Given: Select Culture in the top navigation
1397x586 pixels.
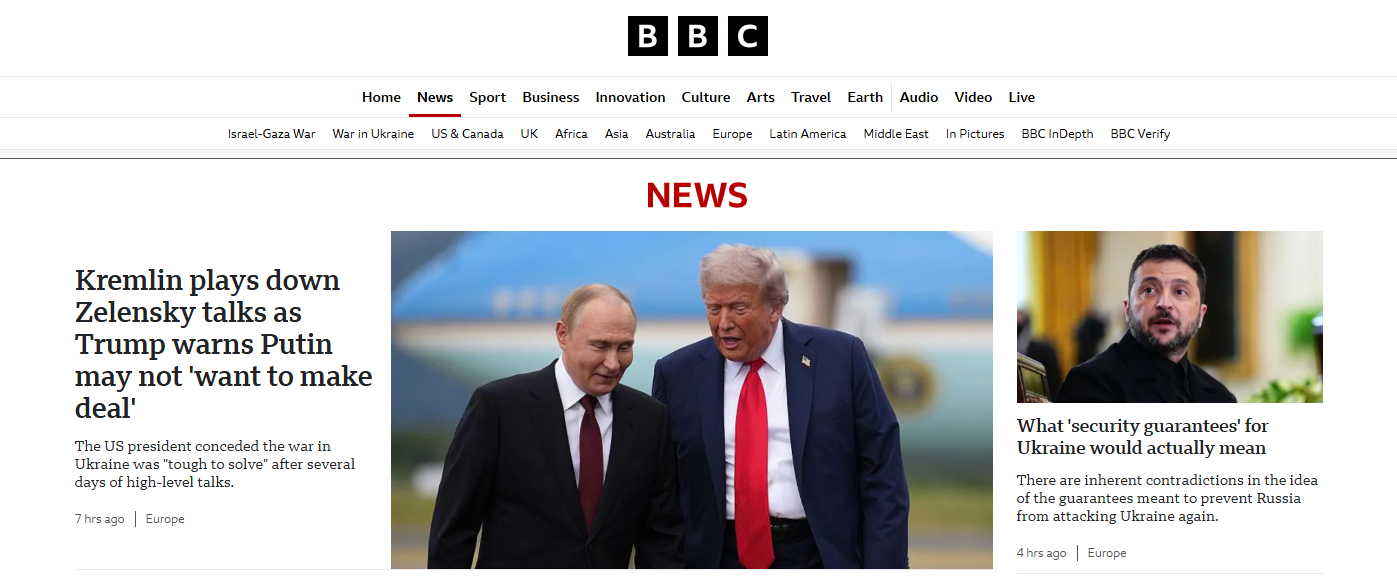Looking at the screenshot, I should (x=706, y=97).
